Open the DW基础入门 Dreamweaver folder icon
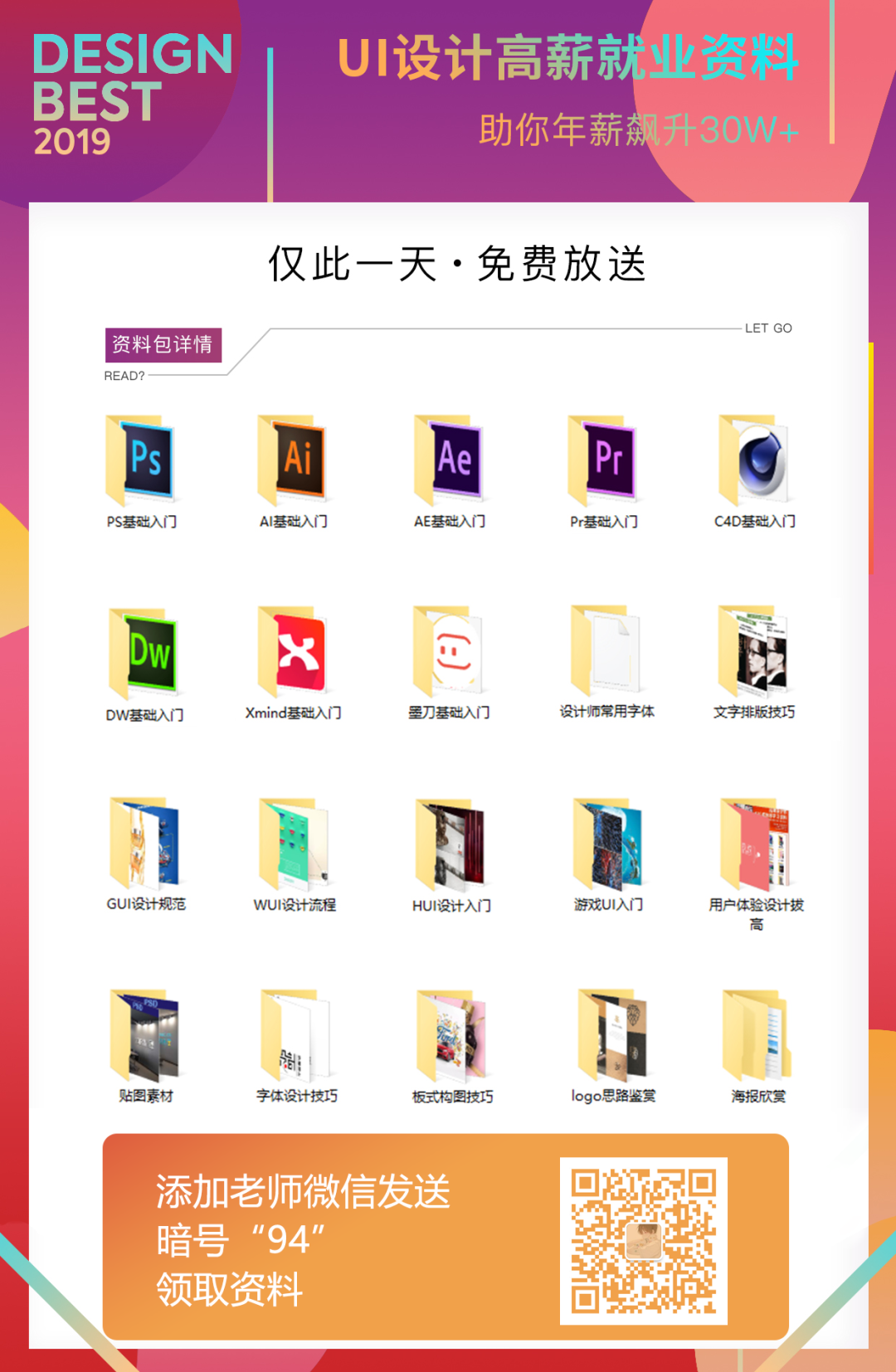 pos(143,653)
